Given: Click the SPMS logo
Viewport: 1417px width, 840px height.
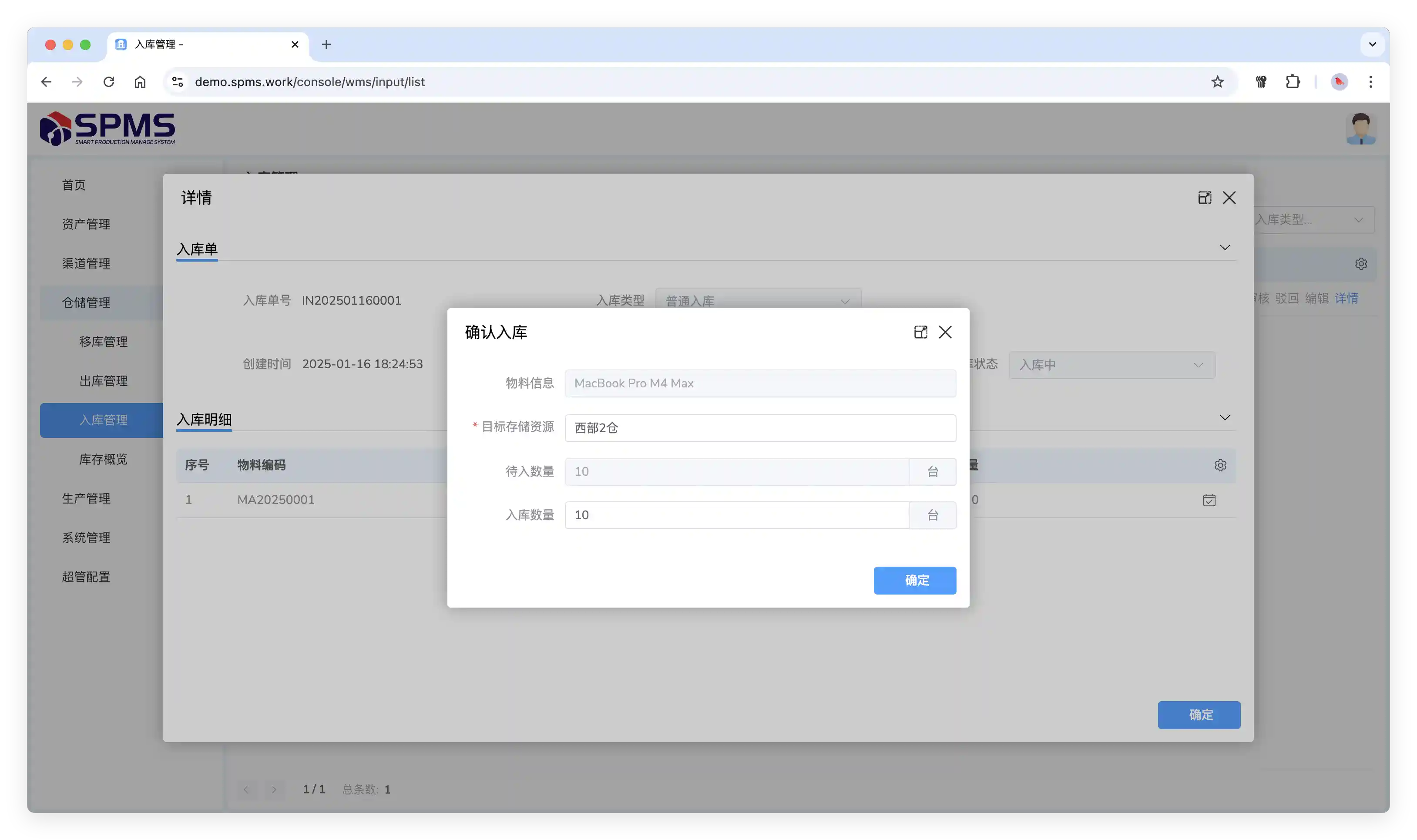Looking at the screenshot, I should pyautogui.click(x=107, y=129).
